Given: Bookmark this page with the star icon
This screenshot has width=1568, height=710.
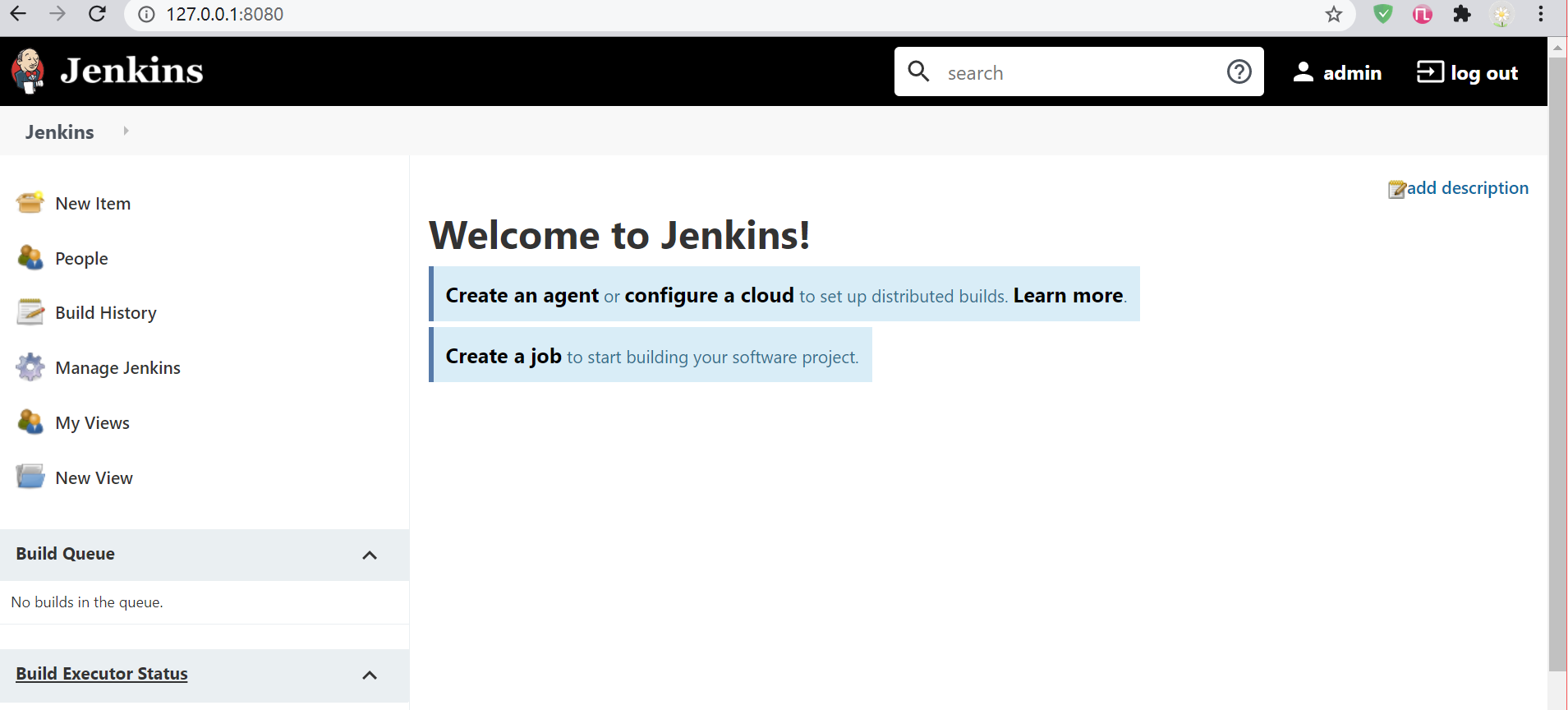Looking at the screenshot, I should click(x=1334, y=14).
